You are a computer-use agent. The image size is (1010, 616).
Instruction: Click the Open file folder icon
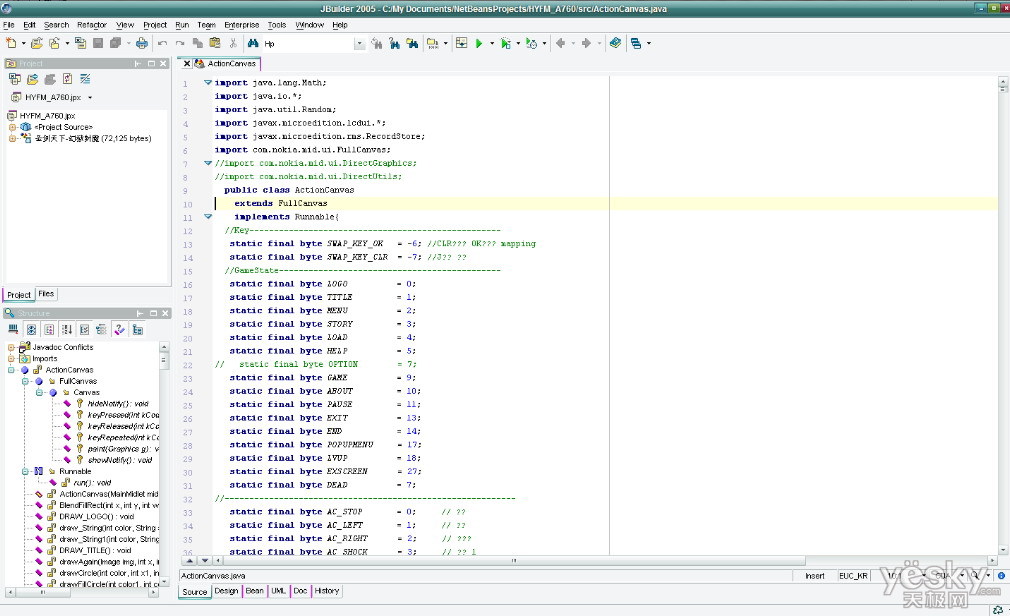(x=37, y=43)
